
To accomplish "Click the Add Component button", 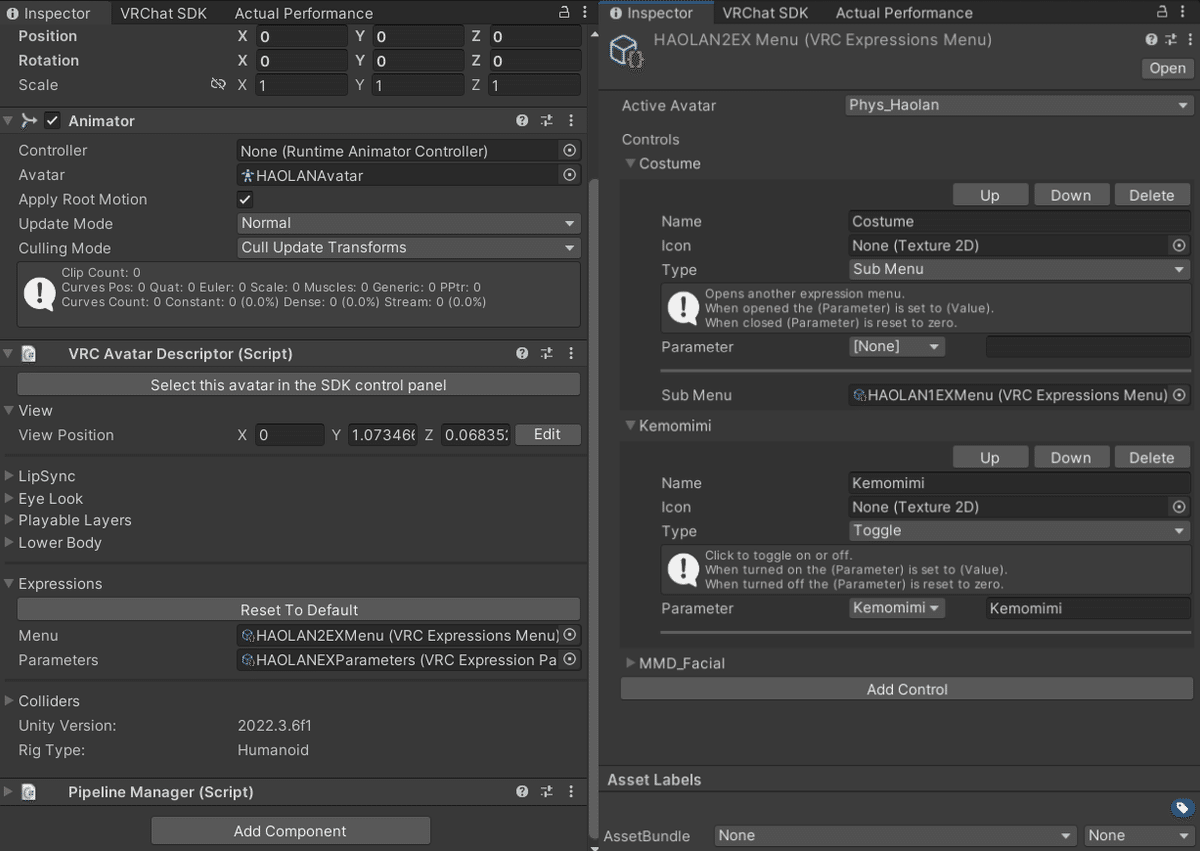I will click(291, 831).
